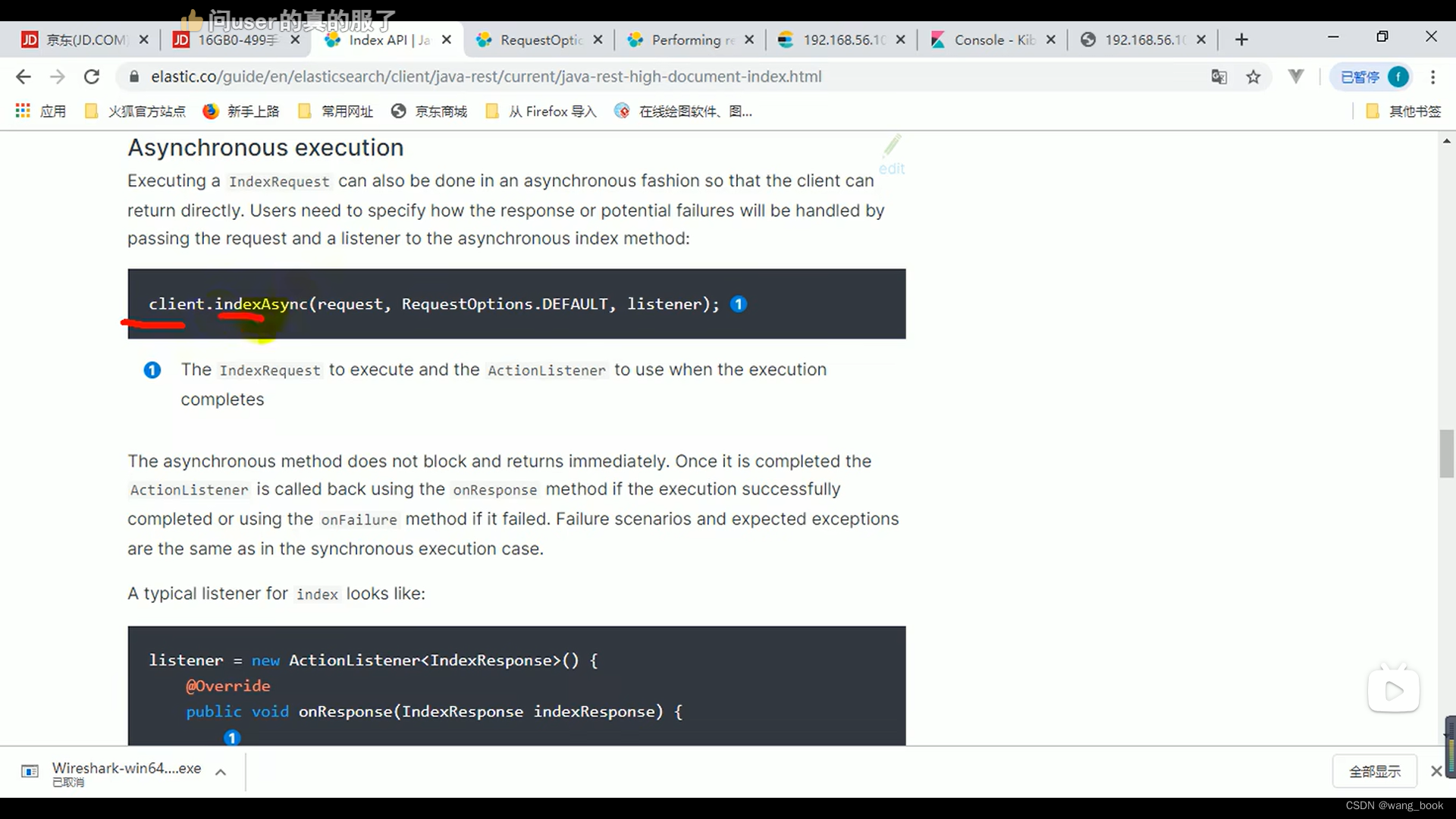Open the translate page icon
Screen dimensions: 1456x819
point(1219,77)
